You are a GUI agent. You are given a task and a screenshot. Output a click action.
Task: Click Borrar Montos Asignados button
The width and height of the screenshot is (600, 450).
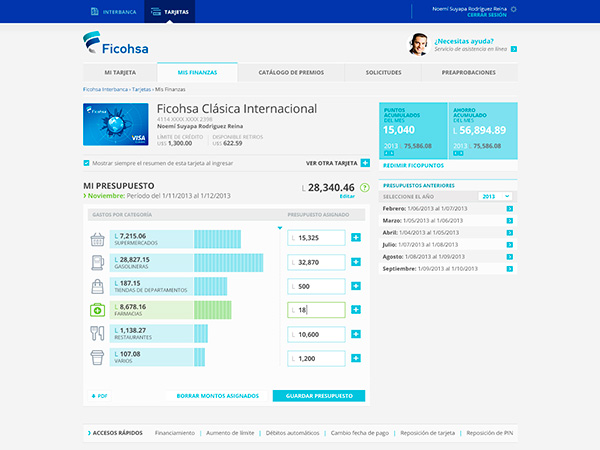tap(218, 396)
